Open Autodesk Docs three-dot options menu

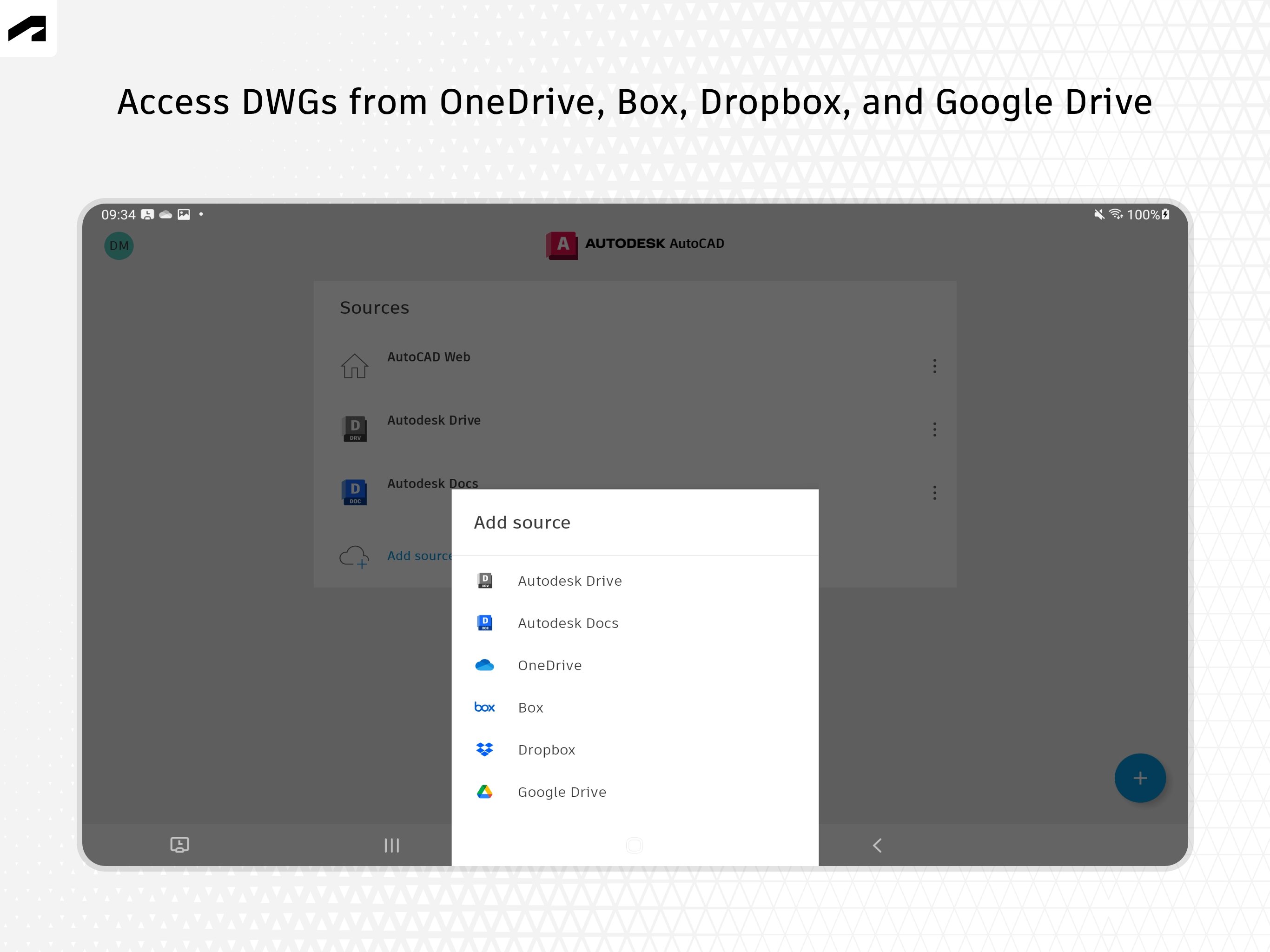pyautogui.click(x=934, y=493)
